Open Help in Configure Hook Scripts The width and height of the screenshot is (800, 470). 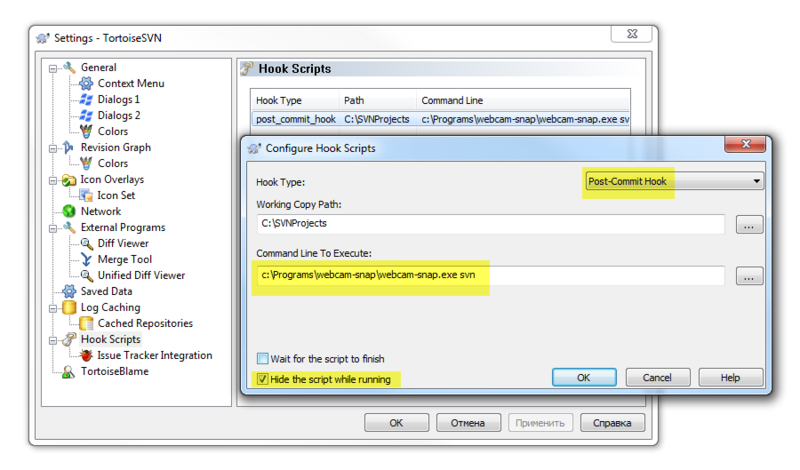pyautogui.click(x=730, y=378)
